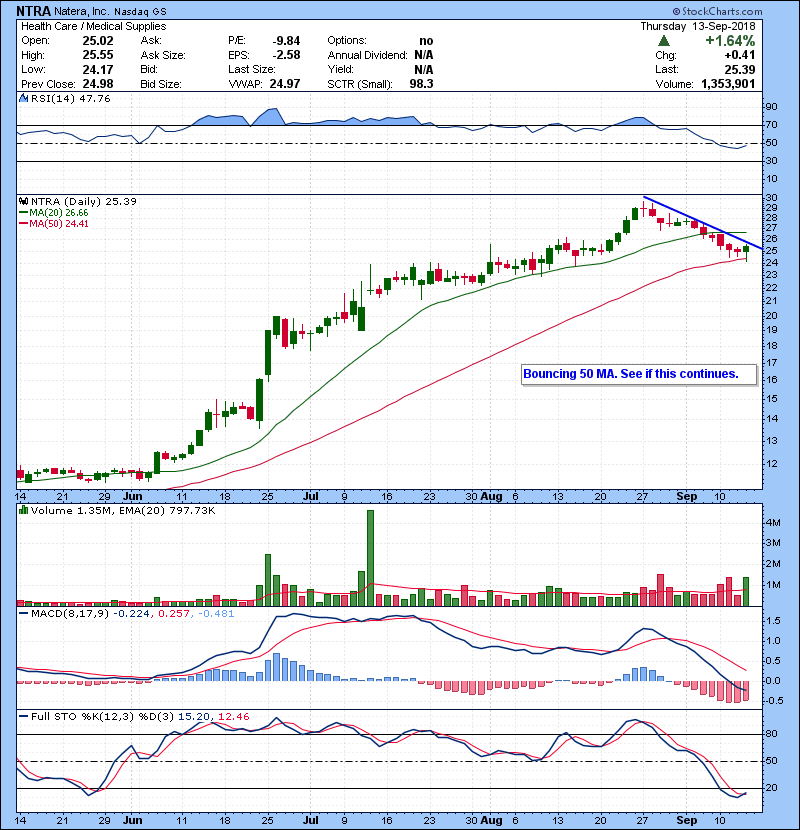Click the MA(20) 26.66 legend text
Viewport: 800px width, 830px height.
click(x=59, y=213)
